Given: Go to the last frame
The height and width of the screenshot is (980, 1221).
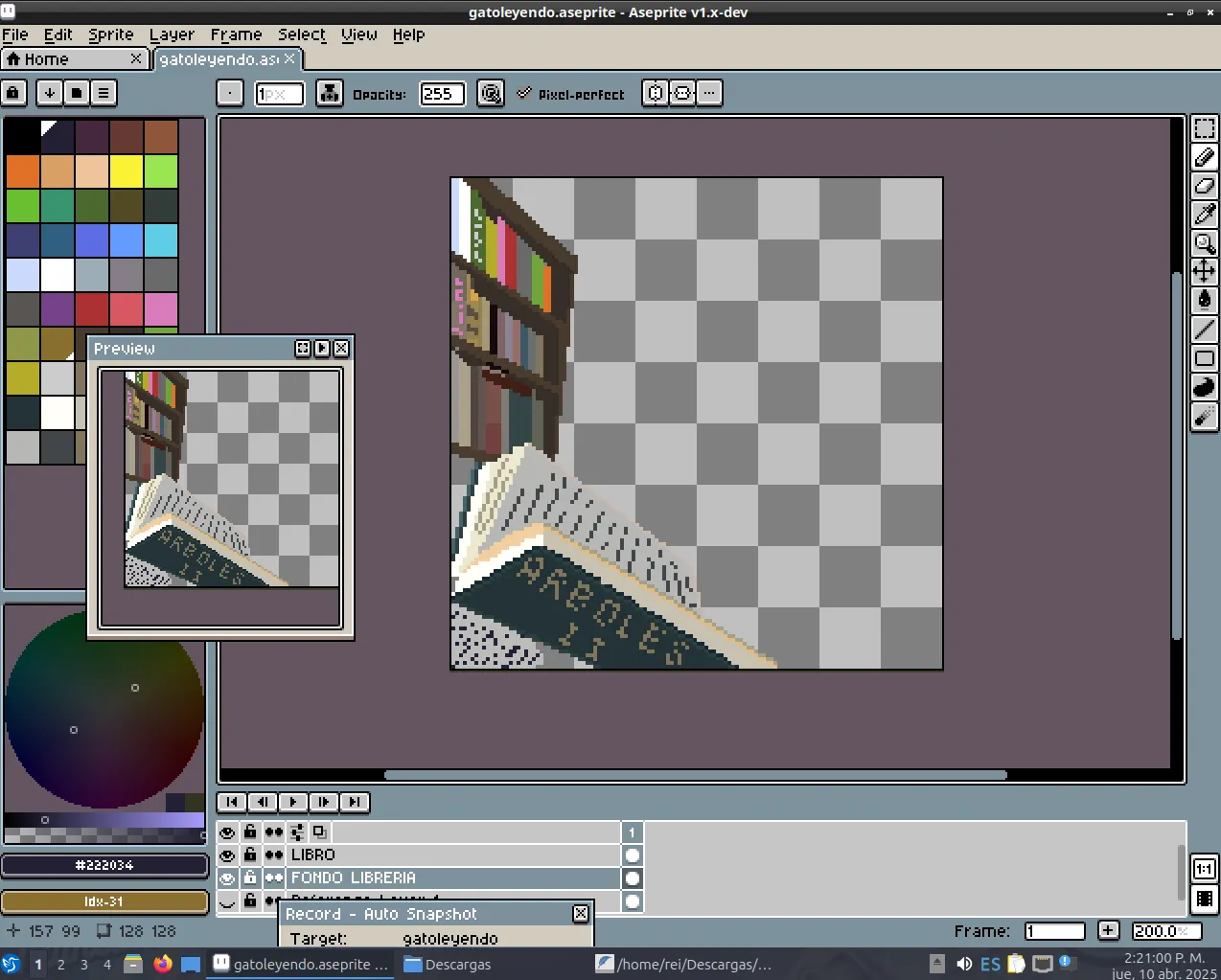Looking at the screenshot, I should click(x=355, y=802).
